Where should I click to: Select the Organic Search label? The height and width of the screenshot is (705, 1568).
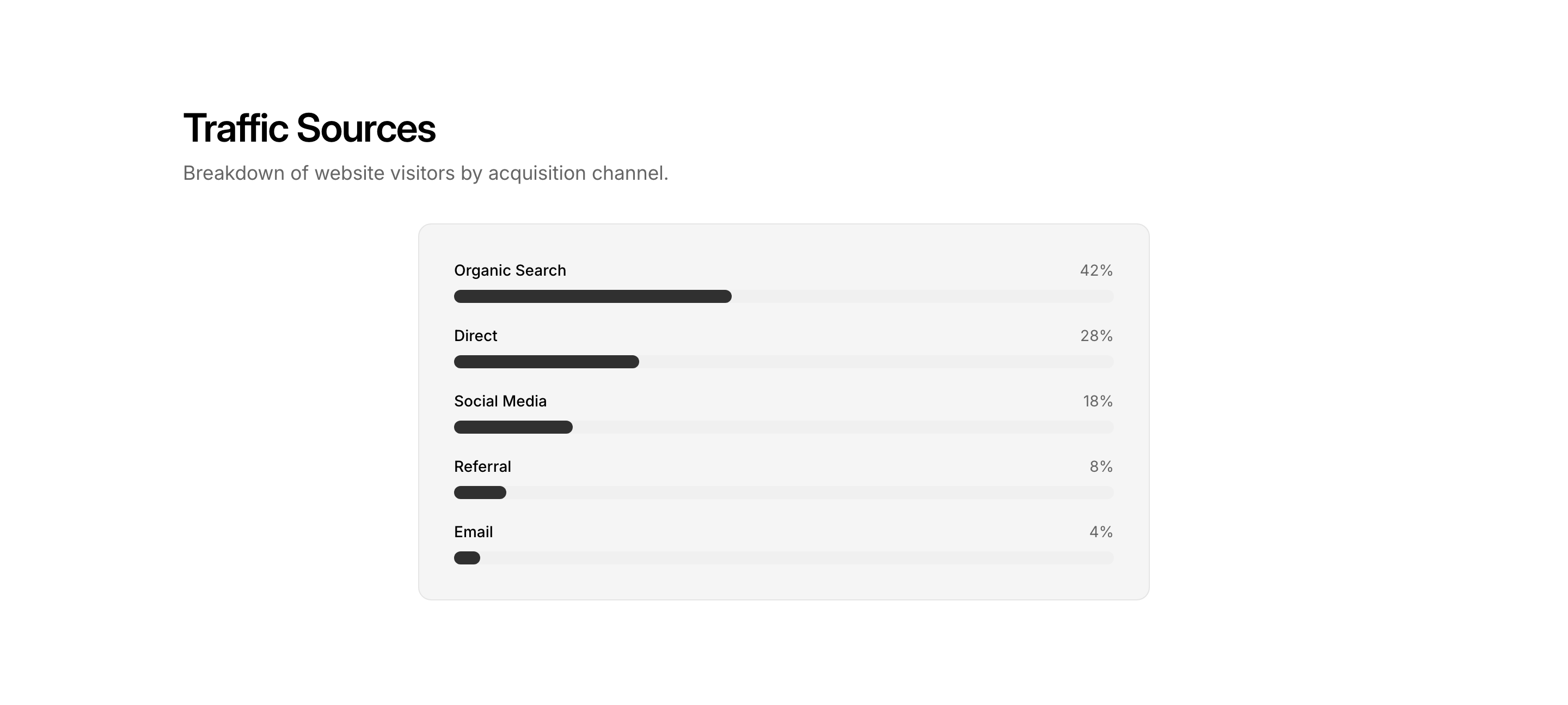click(510, 271)
